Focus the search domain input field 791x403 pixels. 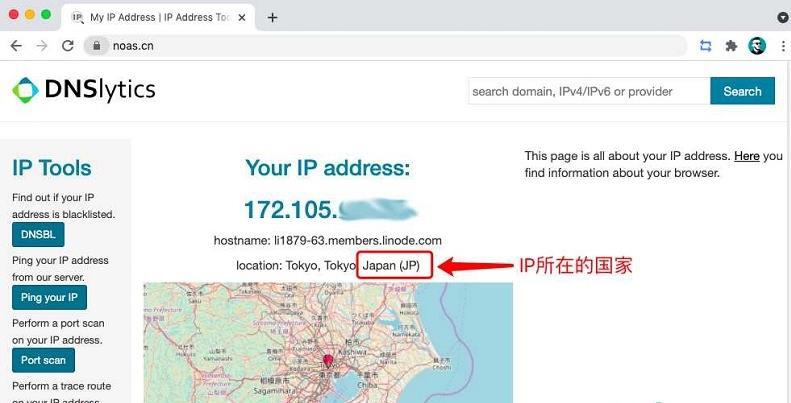click(588, 91)
